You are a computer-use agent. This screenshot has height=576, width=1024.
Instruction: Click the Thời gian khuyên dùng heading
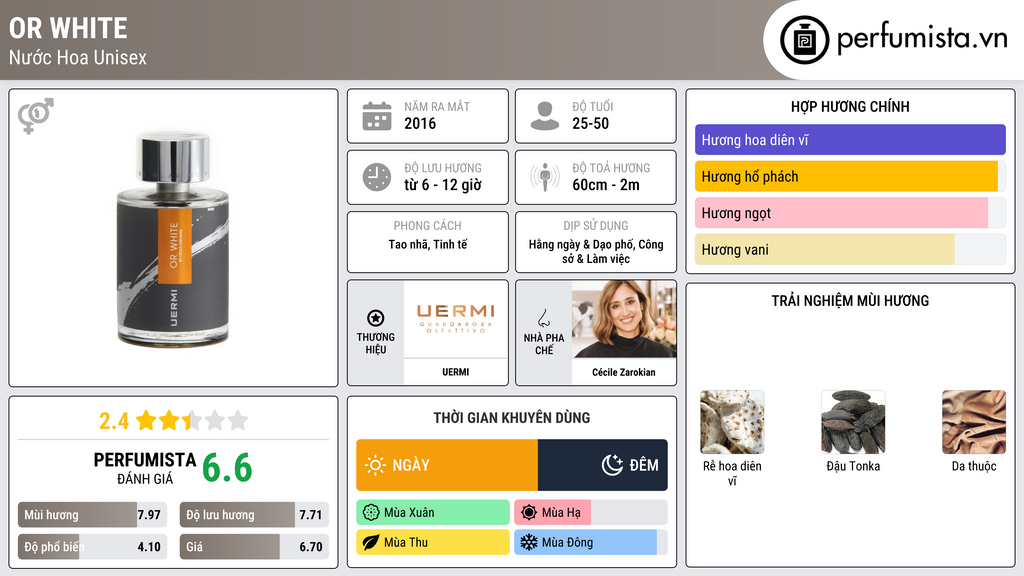coord(512,418)
